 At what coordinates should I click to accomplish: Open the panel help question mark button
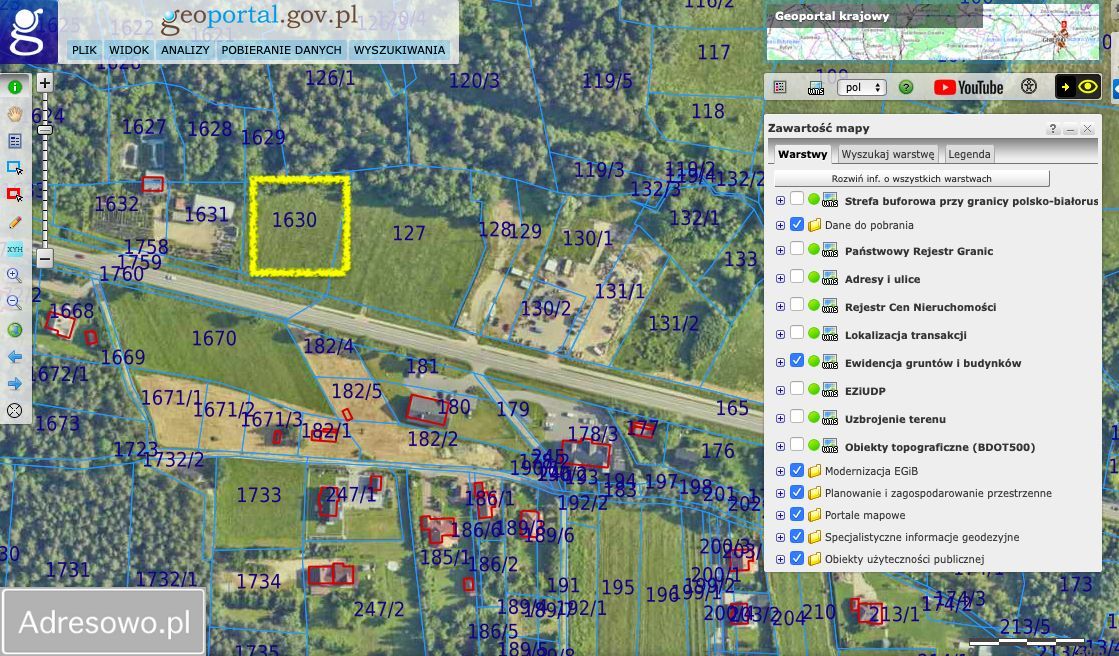point(1053,128)
